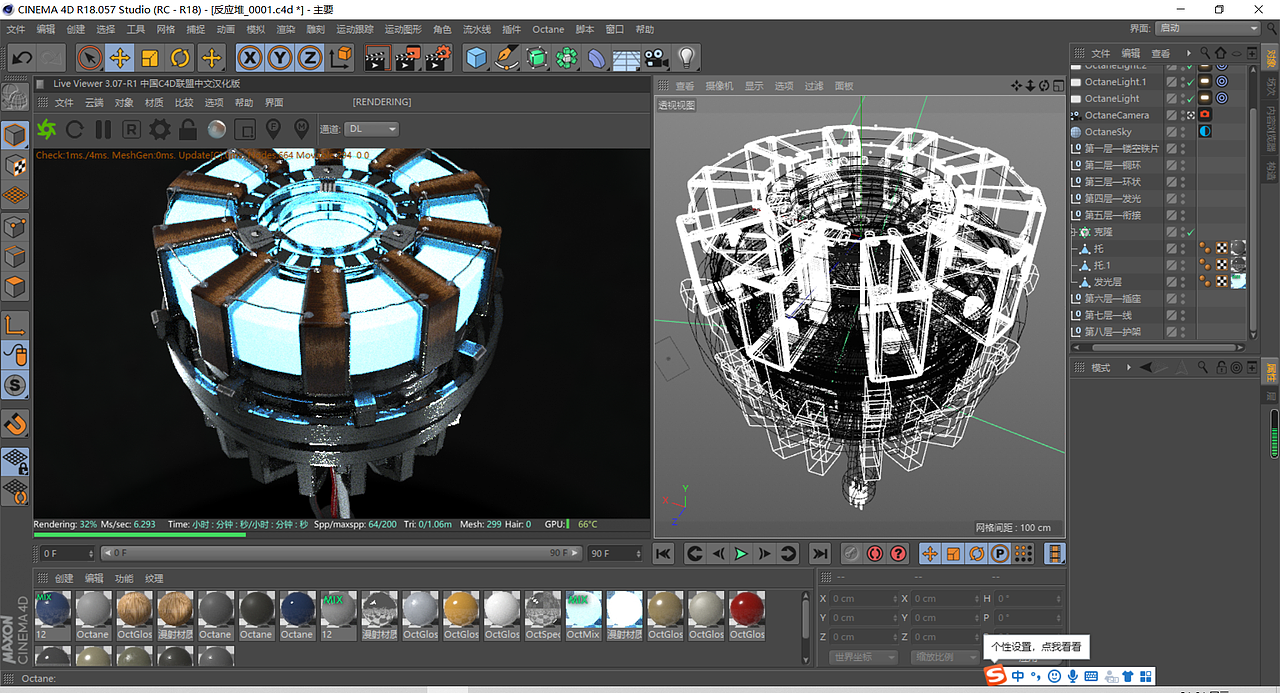This screenshot has height=693, width=1280.
Task: Toggle the P parameter key button
Action: [x=1000, y=553]
